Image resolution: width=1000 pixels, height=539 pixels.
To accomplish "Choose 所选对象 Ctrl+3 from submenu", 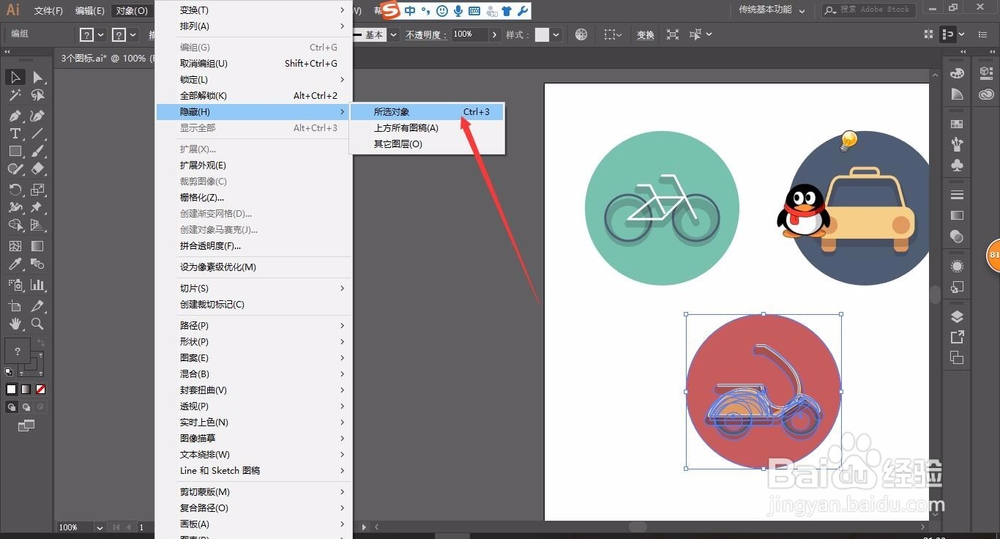I will pos(428,112).
